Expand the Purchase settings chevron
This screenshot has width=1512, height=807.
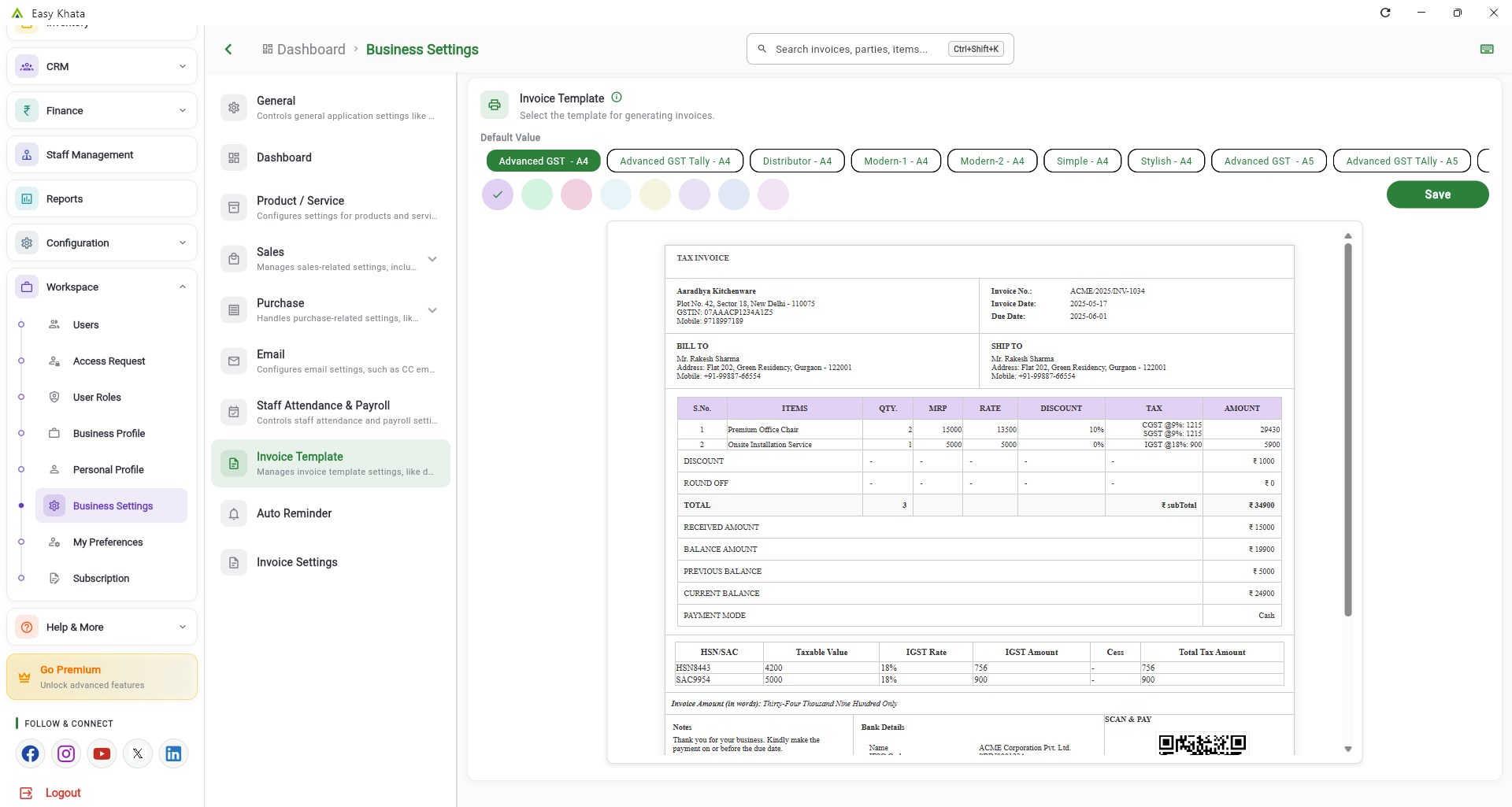(432, 310)
